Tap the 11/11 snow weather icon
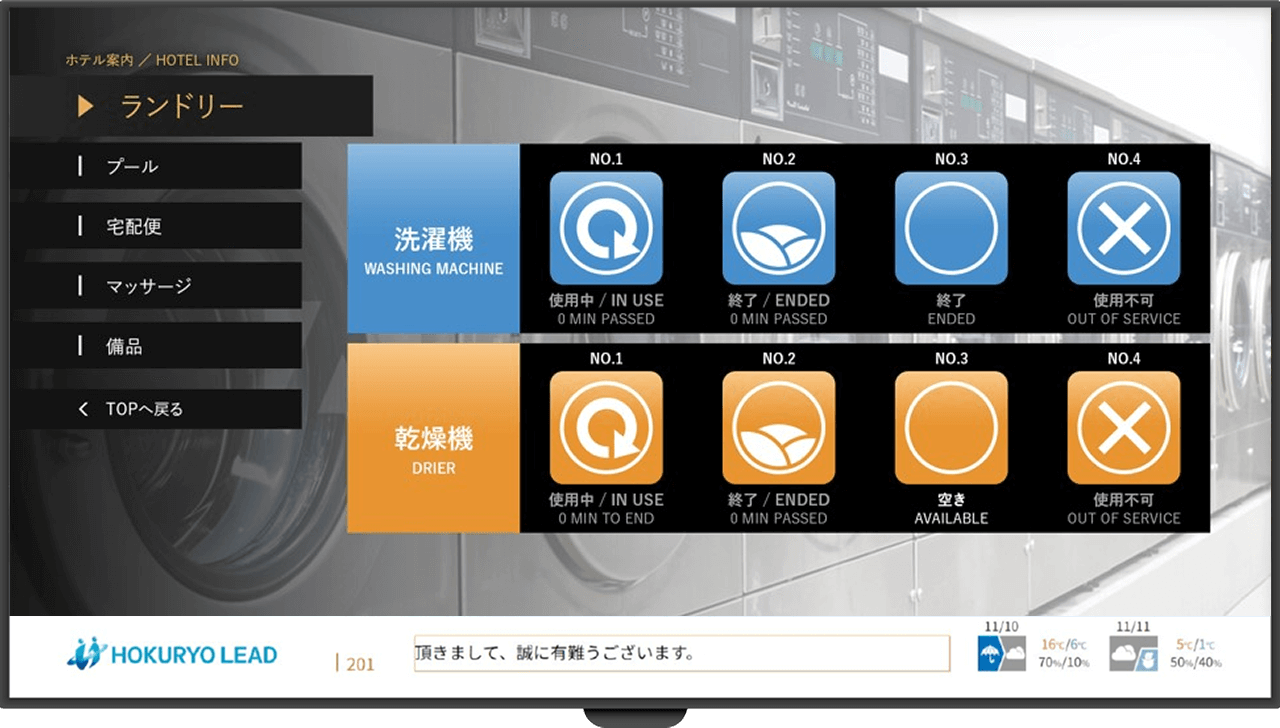 pos(1134,655)
